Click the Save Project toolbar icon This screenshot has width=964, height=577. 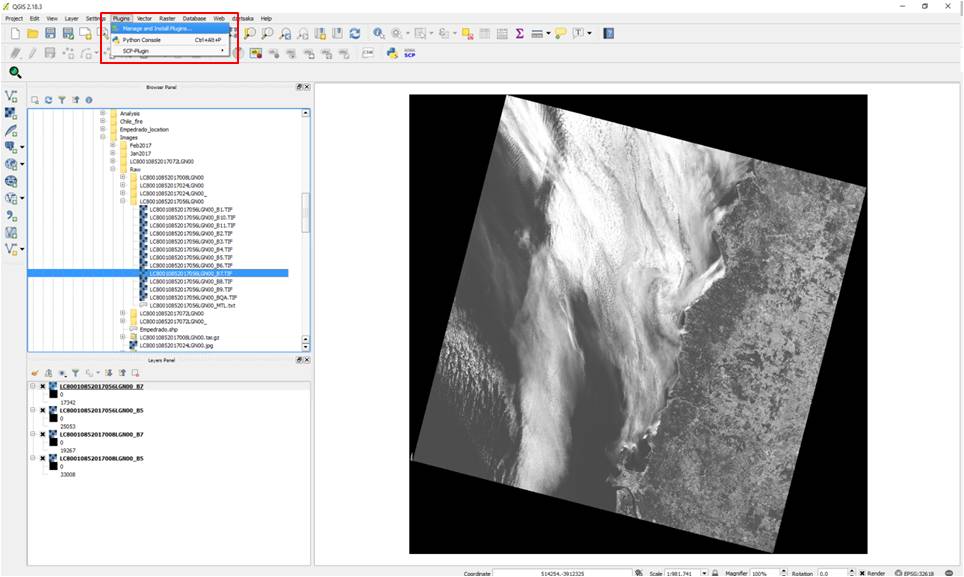(x=50, y=34)
